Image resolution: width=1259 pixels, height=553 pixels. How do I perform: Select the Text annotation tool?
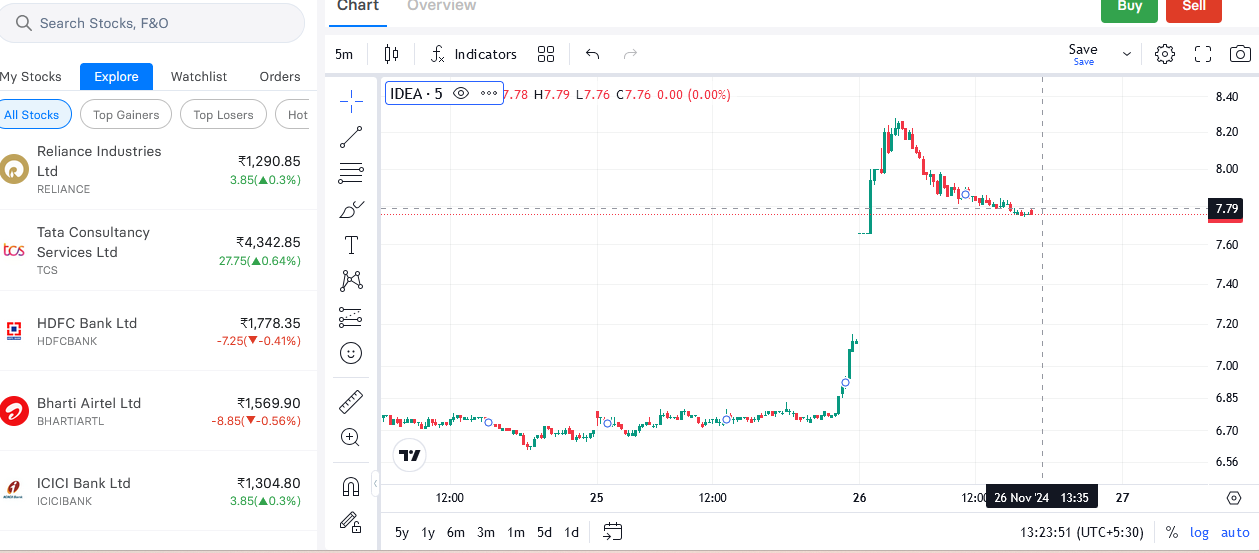pos(351,245)
